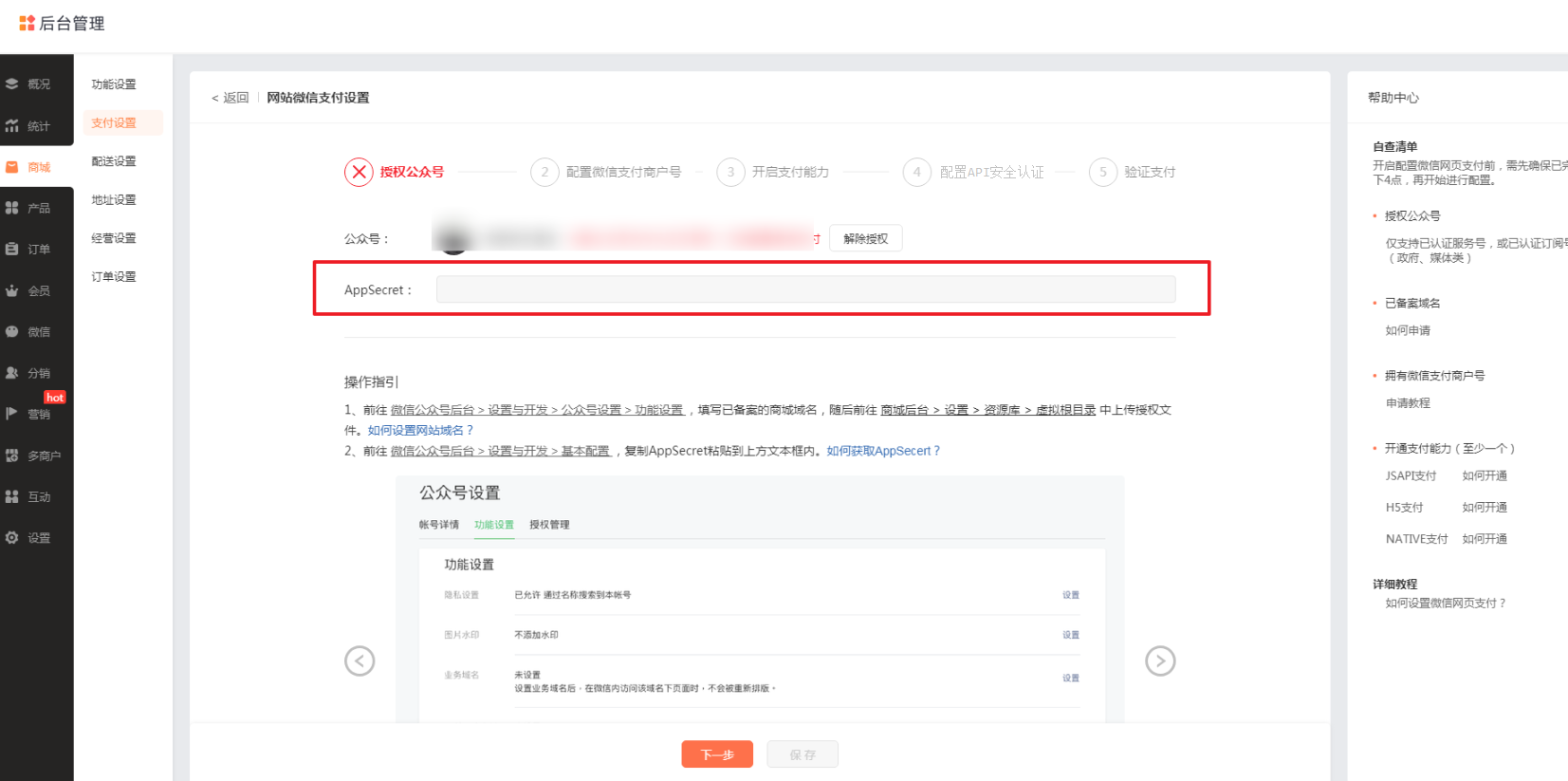
Task: Open 如何开通 link for JSAPI支付
Action: tap(1485, 476)
